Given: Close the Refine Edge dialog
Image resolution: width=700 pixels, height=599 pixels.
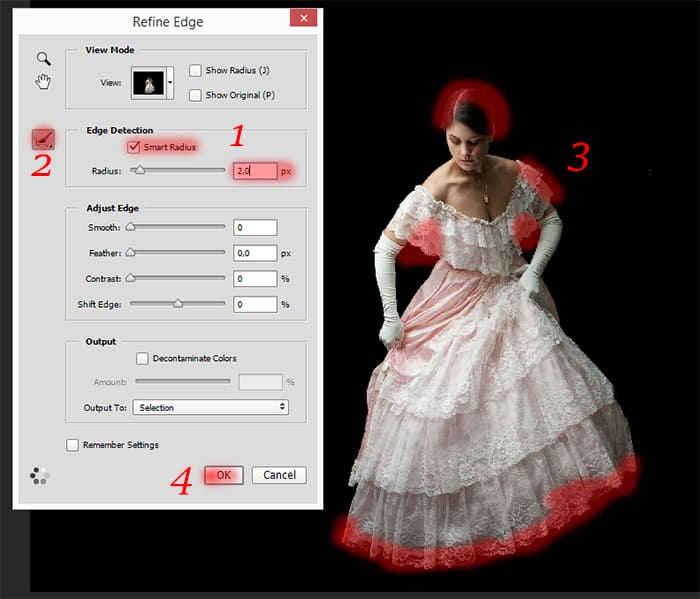Looking at the screenshot, I should 304,18.
